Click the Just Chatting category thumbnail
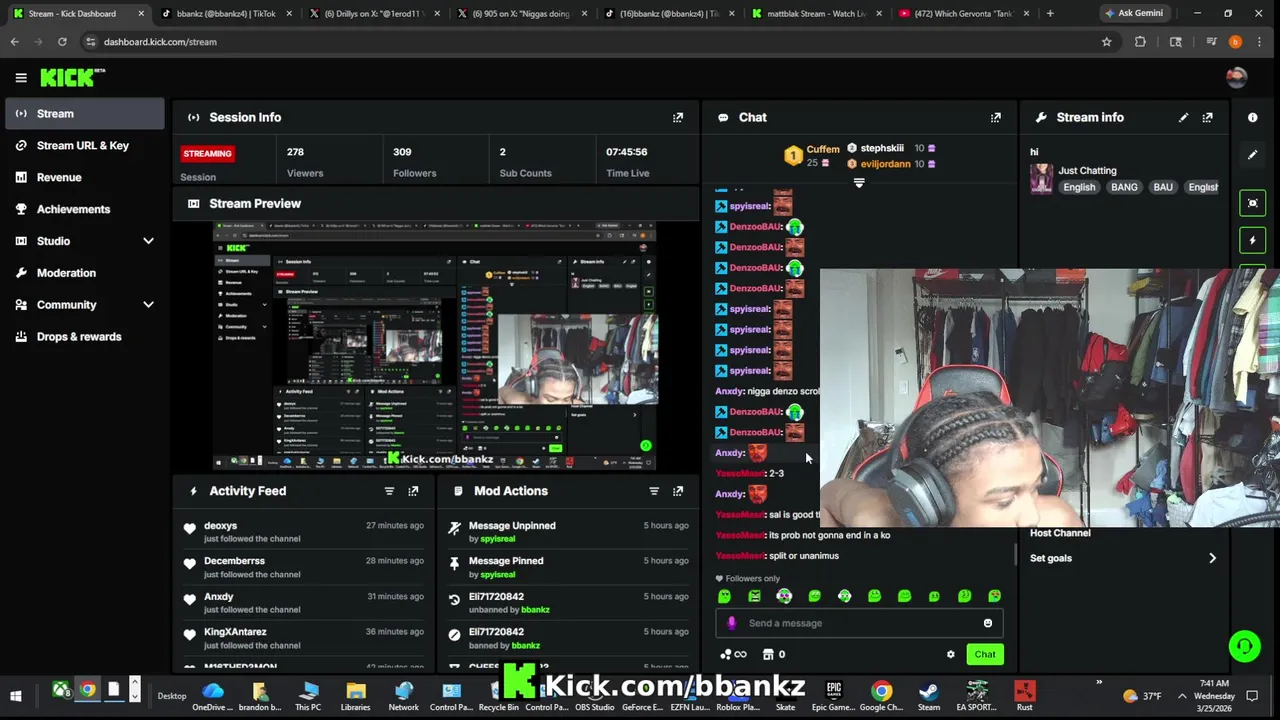1280x720 pixels. click(x=1041, y=179)
